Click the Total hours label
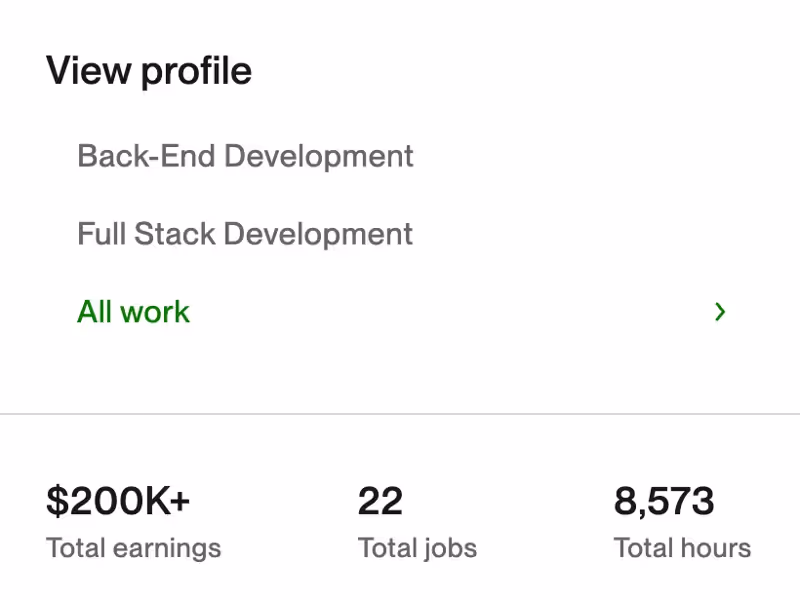Image resolution: width=800 pixels, height=600 pixels. tap(682, 548)
